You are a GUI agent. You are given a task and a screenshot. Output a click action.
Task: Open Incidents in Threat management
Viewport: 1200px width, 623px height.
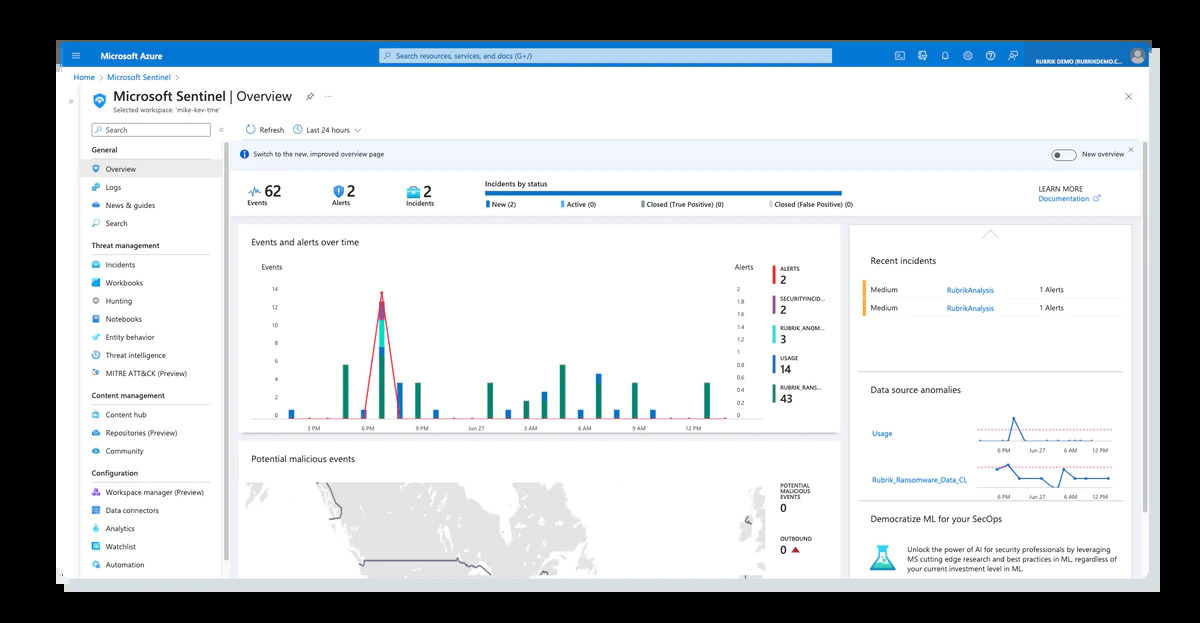click(120, 265)
